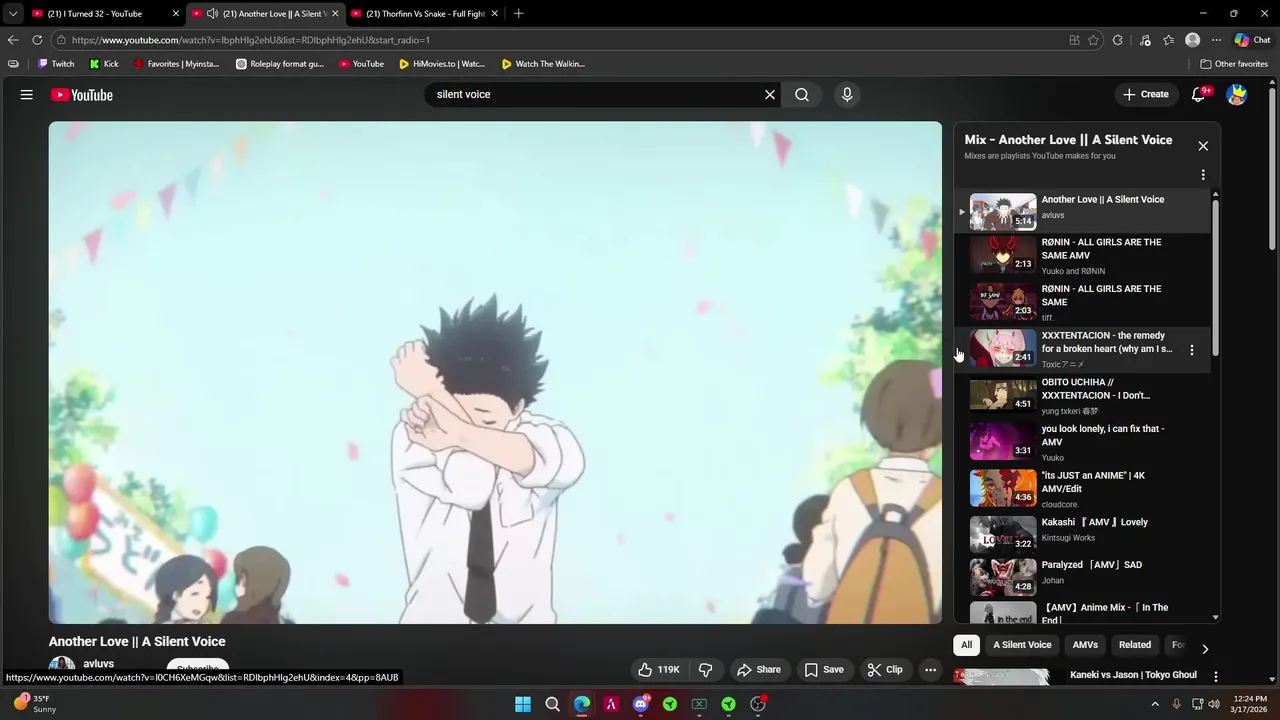Start search with your voice microphone
Screen dimensions: 1280x720
click(847, 95)
